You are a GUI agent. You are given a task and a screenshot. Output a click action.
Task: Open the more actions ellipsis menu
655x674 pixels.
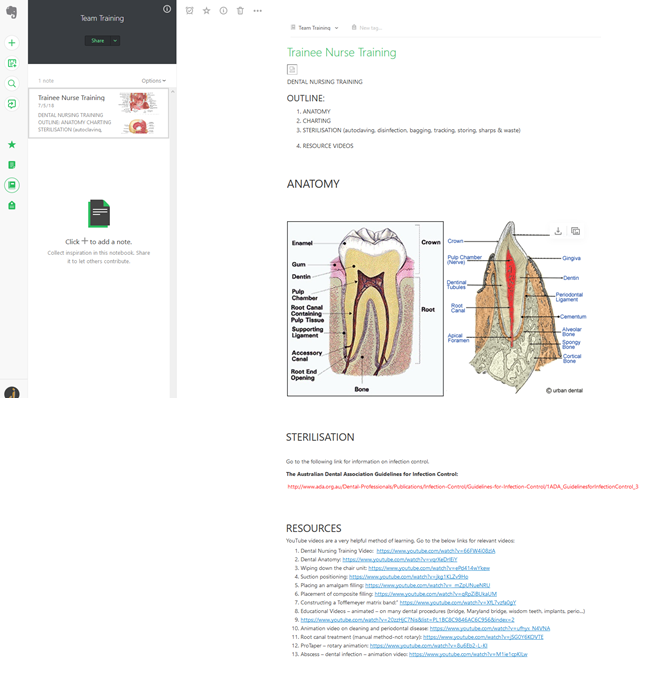257,11
